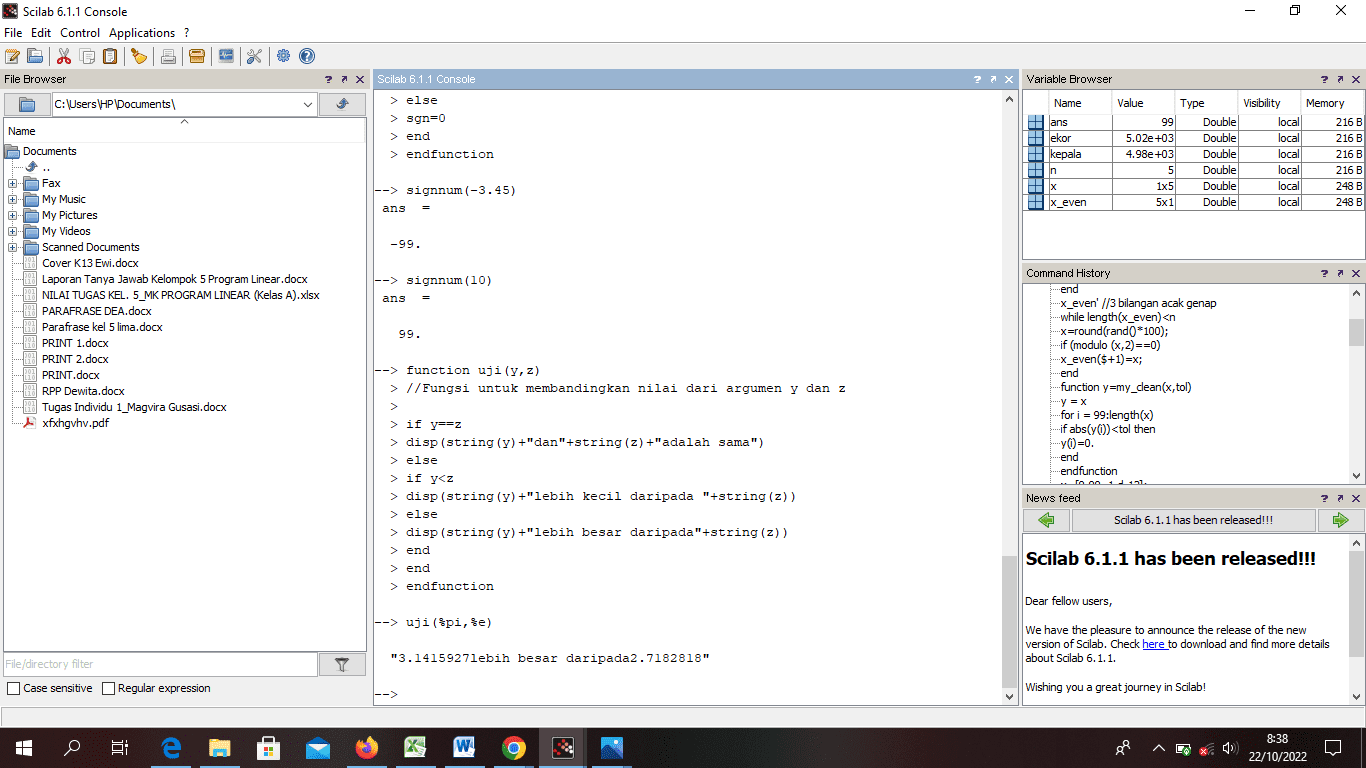This screenshot has width=1366, height=768.
Task: Undock the Scilab Console panel
Action: 993,79
